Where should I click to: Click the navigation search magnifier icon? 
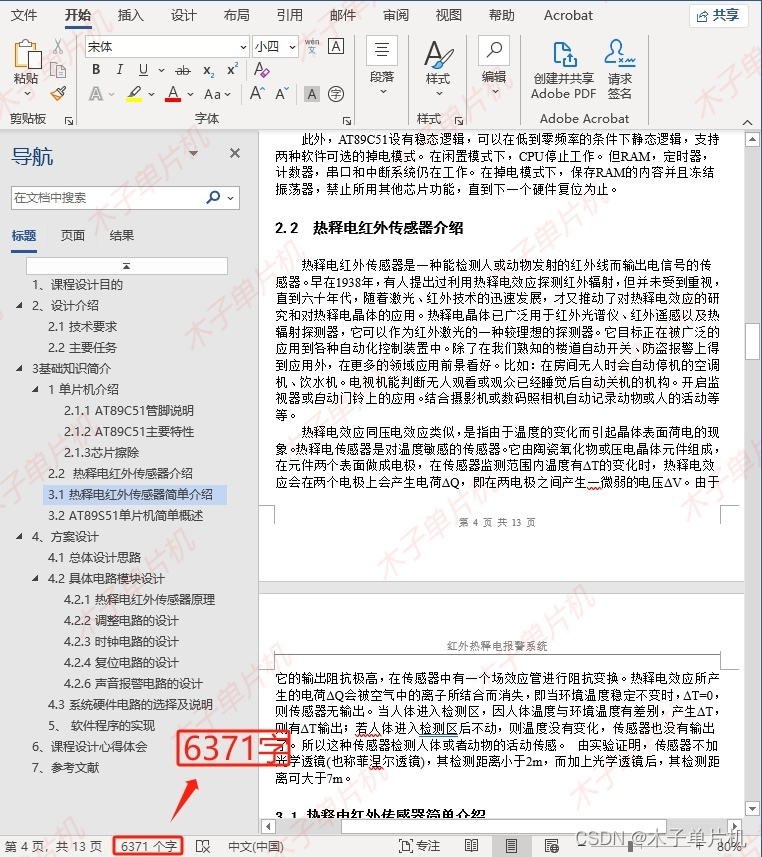(213, 197)
